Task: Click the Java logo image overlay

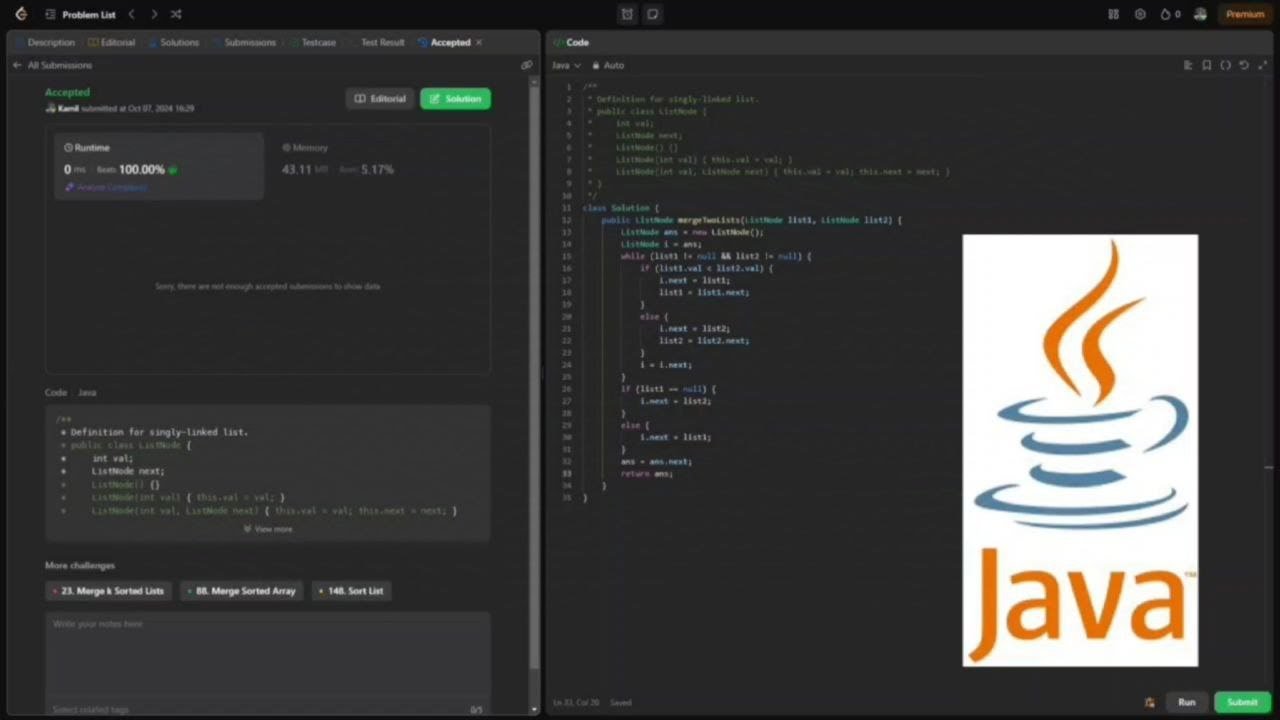Action: pos(1080,450)
